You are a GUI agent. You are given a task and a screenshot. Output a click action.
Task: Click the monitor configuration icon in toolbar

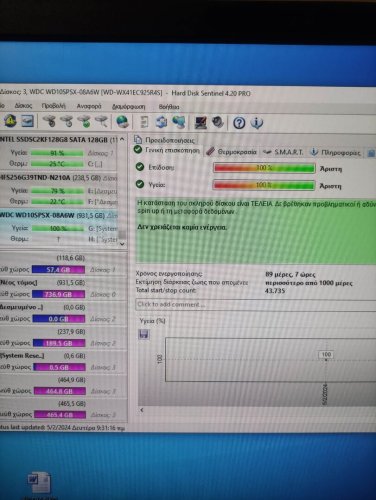coord(200,122)
